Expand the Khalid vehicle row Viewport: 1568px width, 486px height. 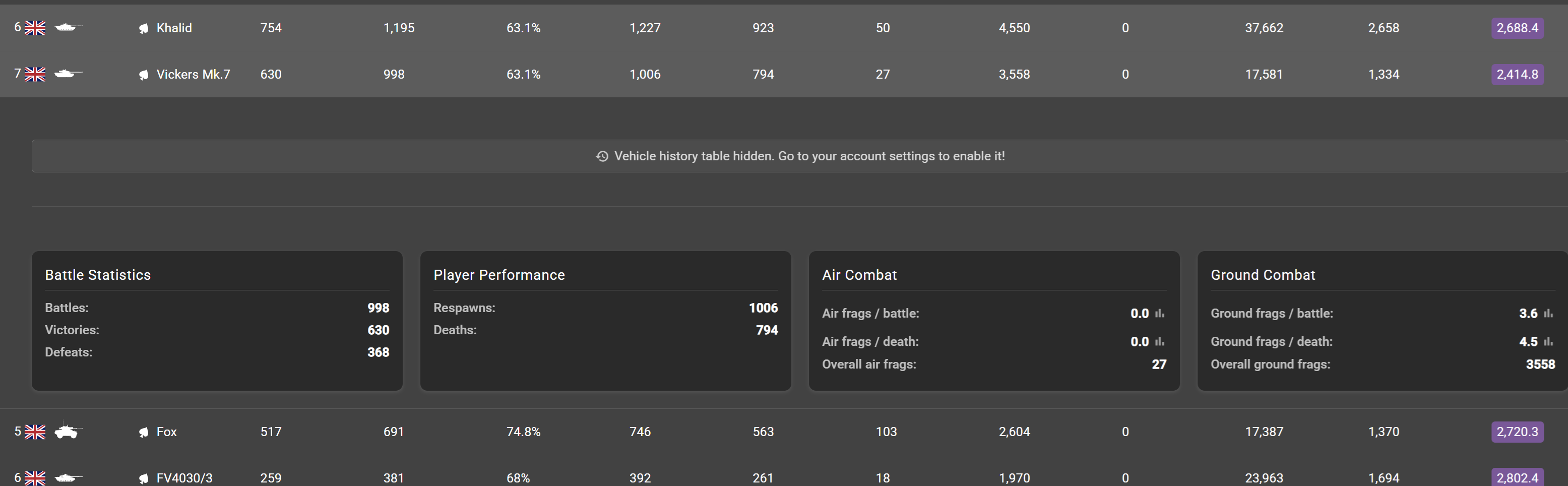point(174,28)
